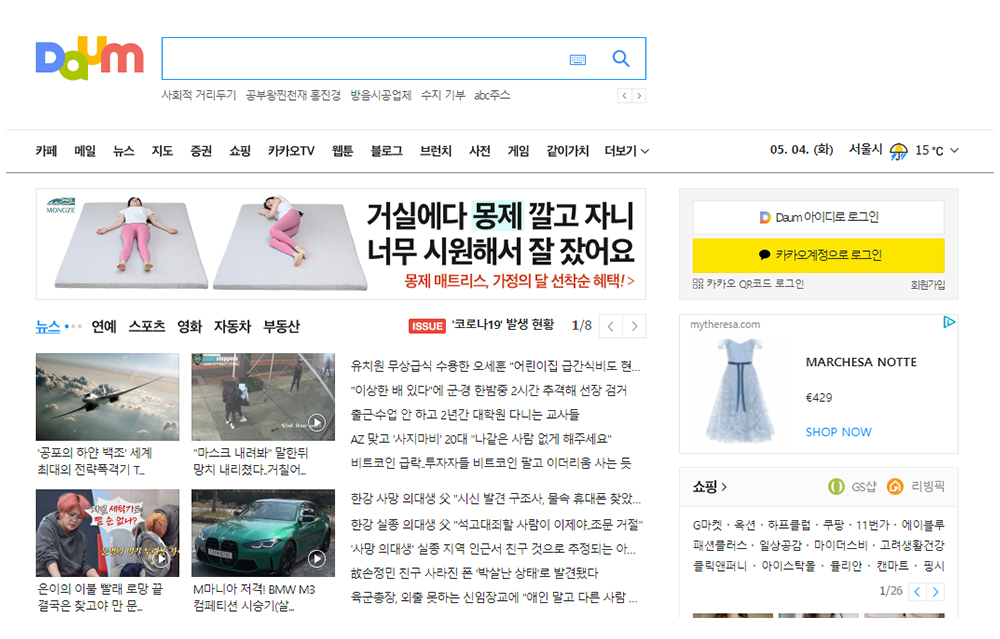
Task: Open headline about 유치원 무상급식 오세훈
Action: coord(495,366)
